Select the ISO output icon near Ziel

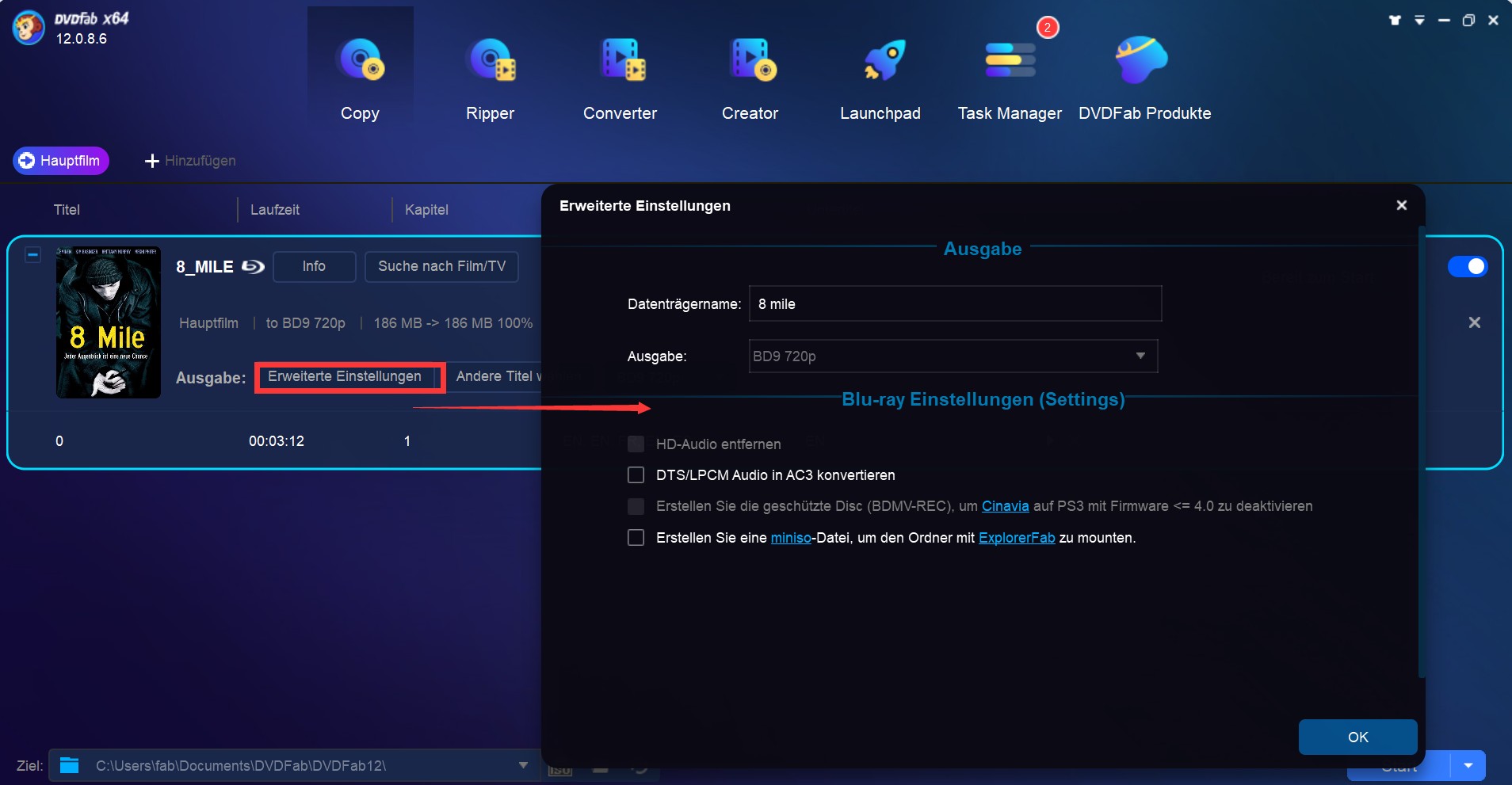coord(560,770)
